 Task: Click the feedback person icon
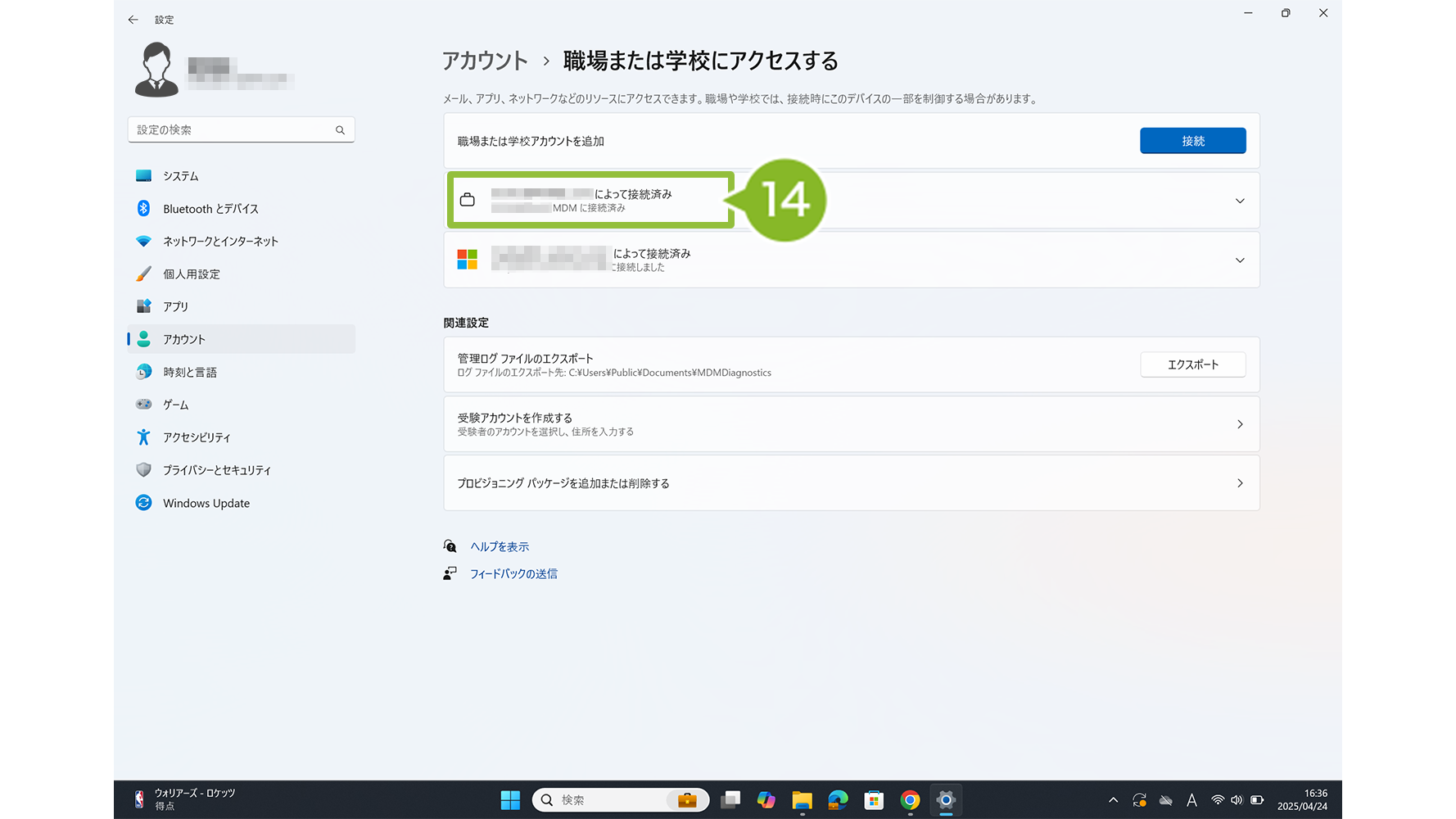[x=450, y=573]
